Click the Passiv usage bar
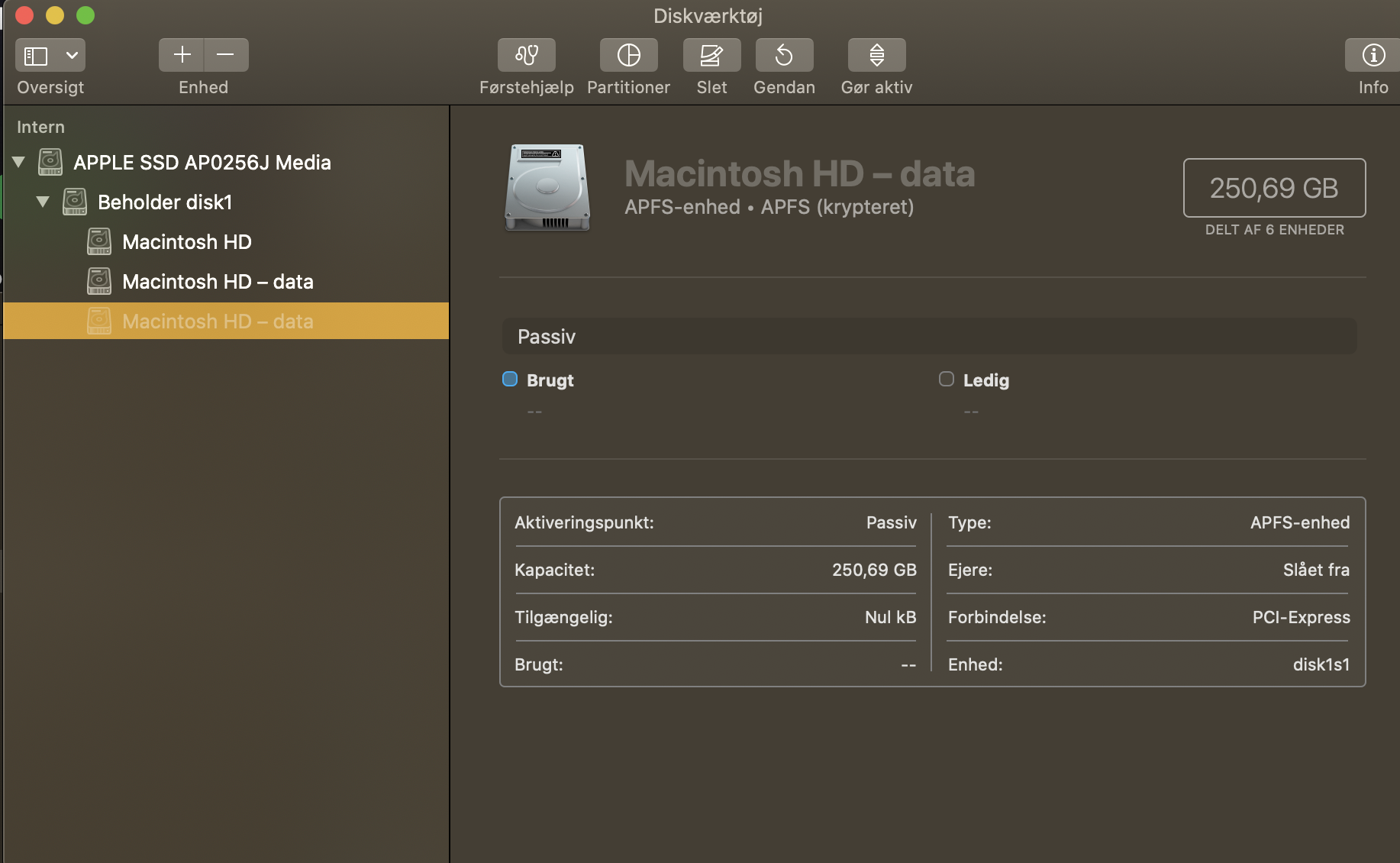This screenshot has width=1400, height=863. point(929,336)
